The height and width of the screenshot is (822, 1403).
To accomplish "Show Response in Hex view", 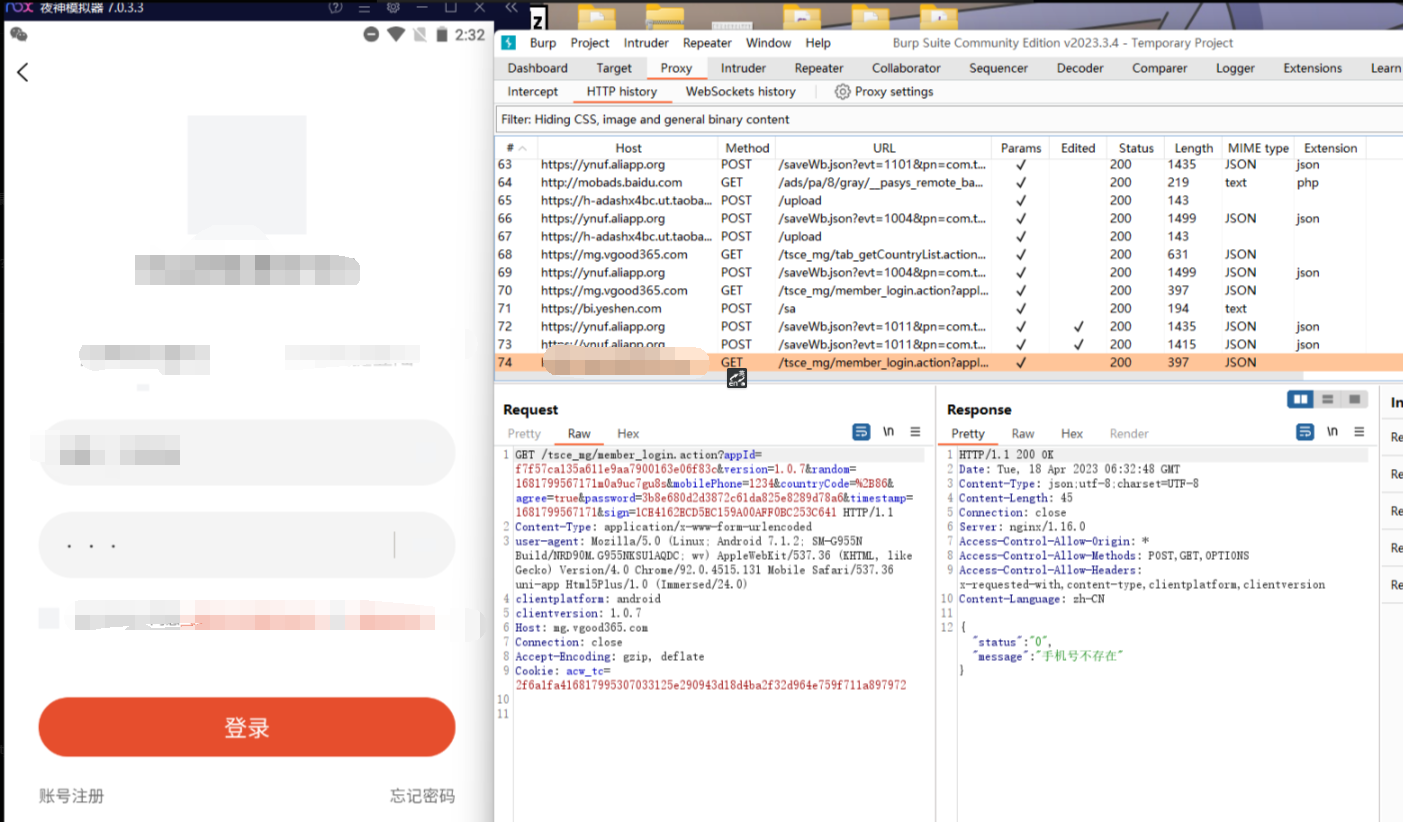I will click(1072, 433).
